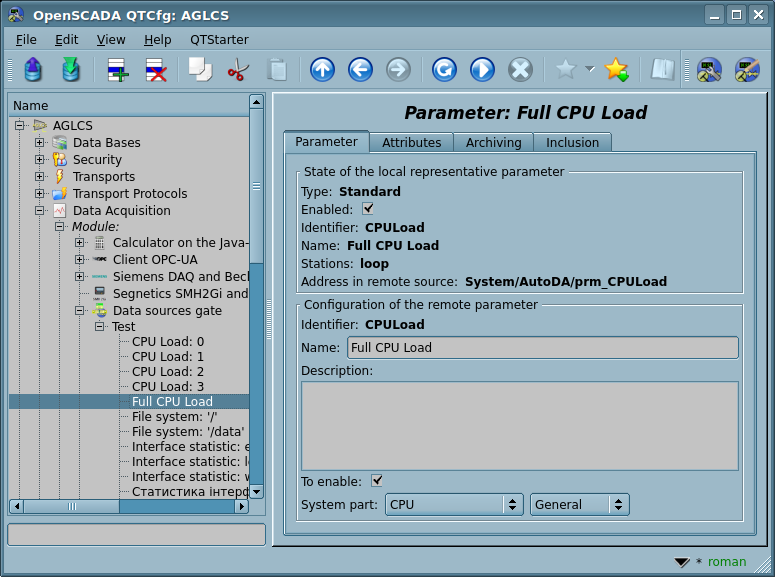Click the Copy item toolbar icon

pos(200,69)
